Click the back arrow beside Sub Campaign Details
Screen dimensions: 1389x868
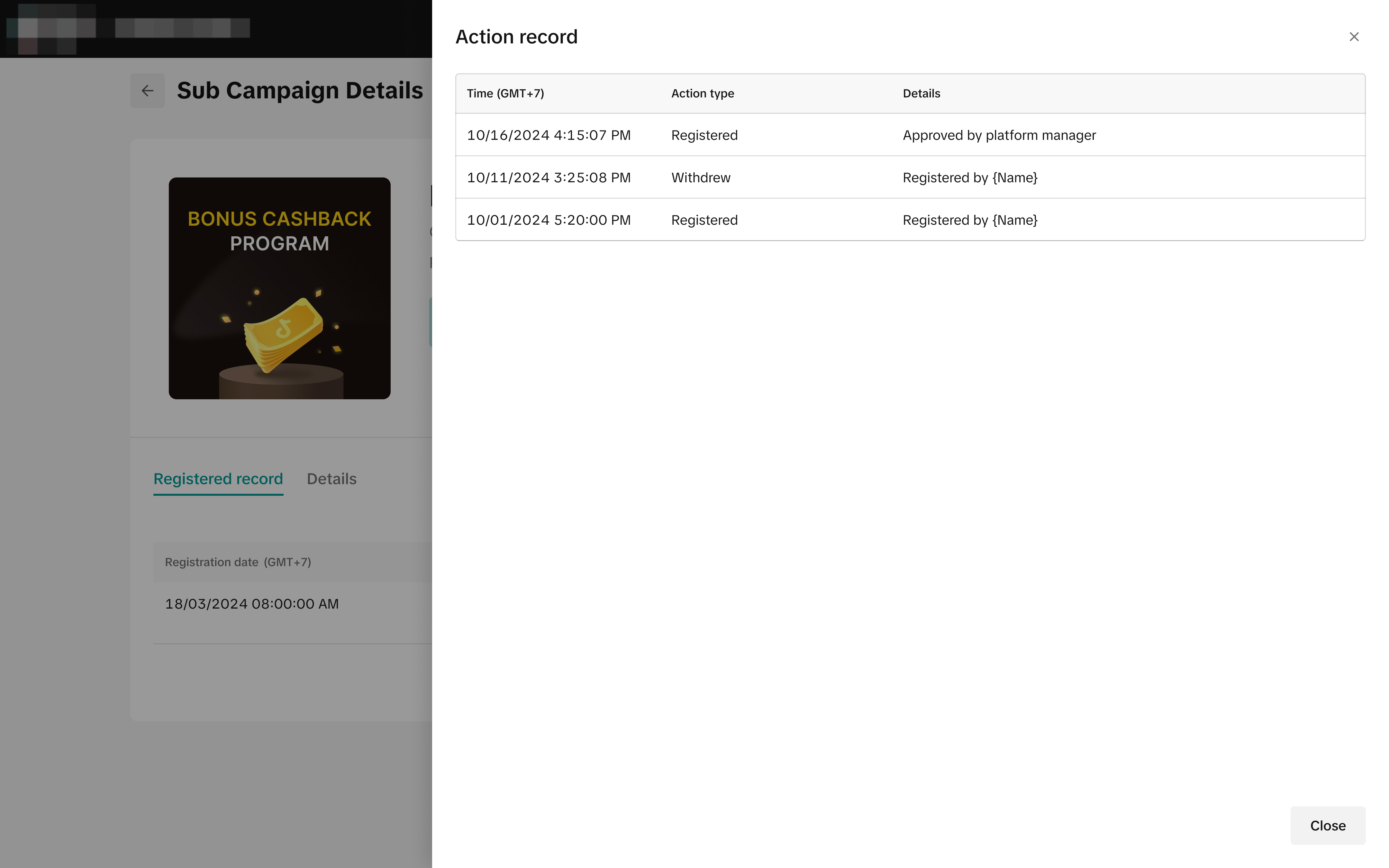(148, 91)
